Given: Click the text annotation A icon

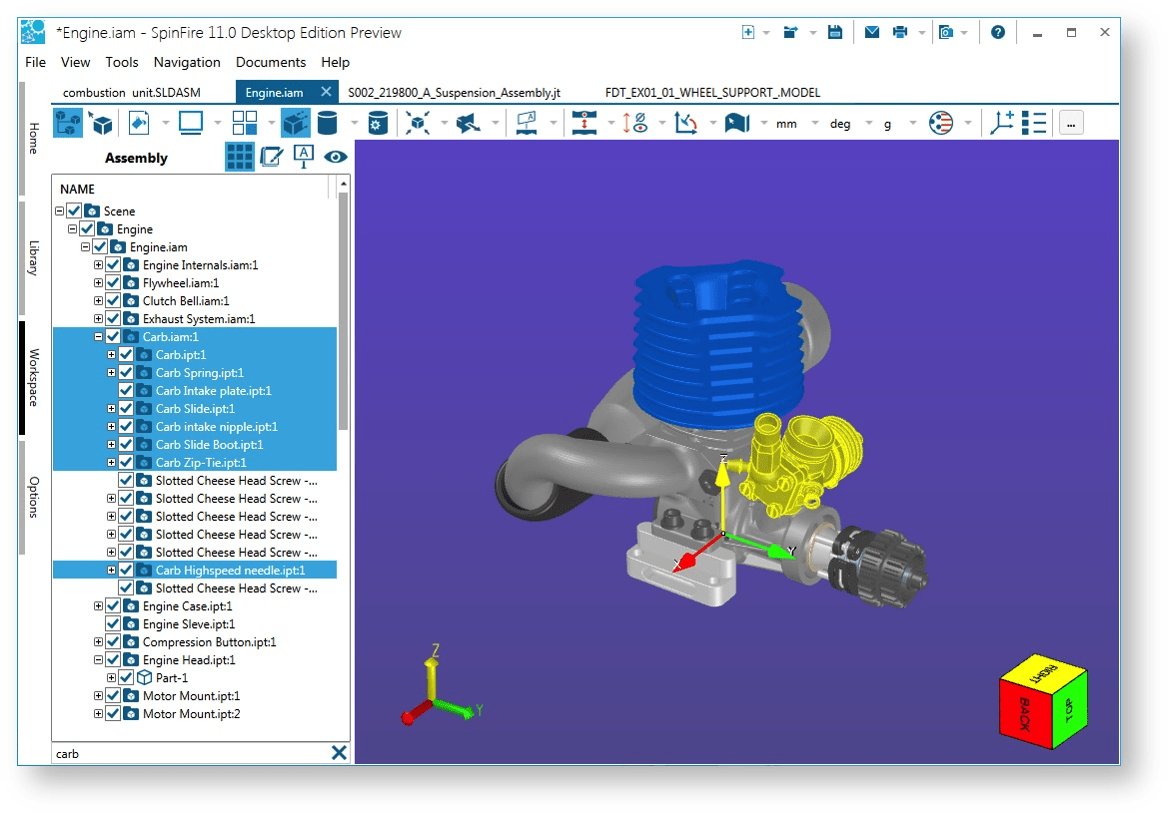Looking at the screenshot, I should click(303, 157).
